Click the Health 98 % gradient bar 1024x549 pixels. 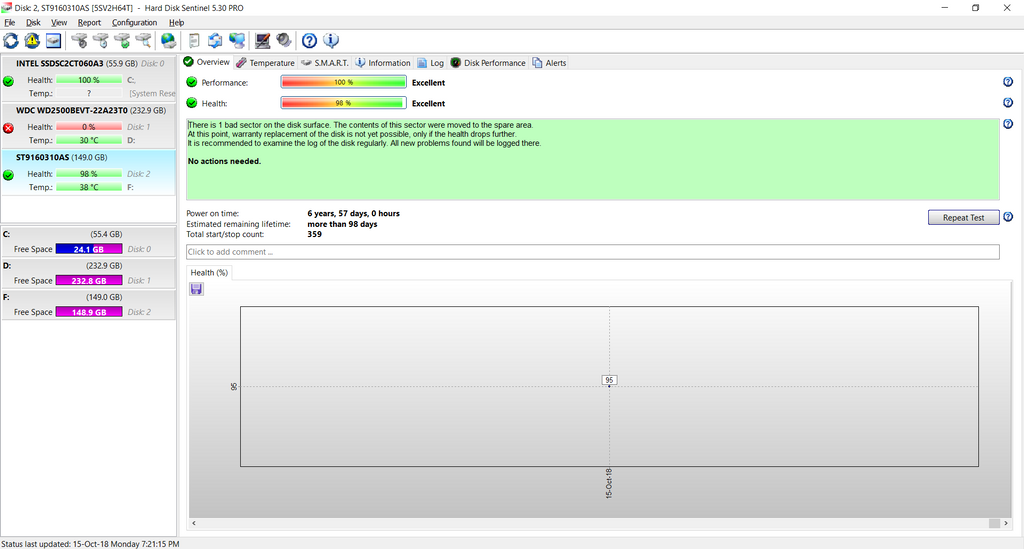coord(344,103)
